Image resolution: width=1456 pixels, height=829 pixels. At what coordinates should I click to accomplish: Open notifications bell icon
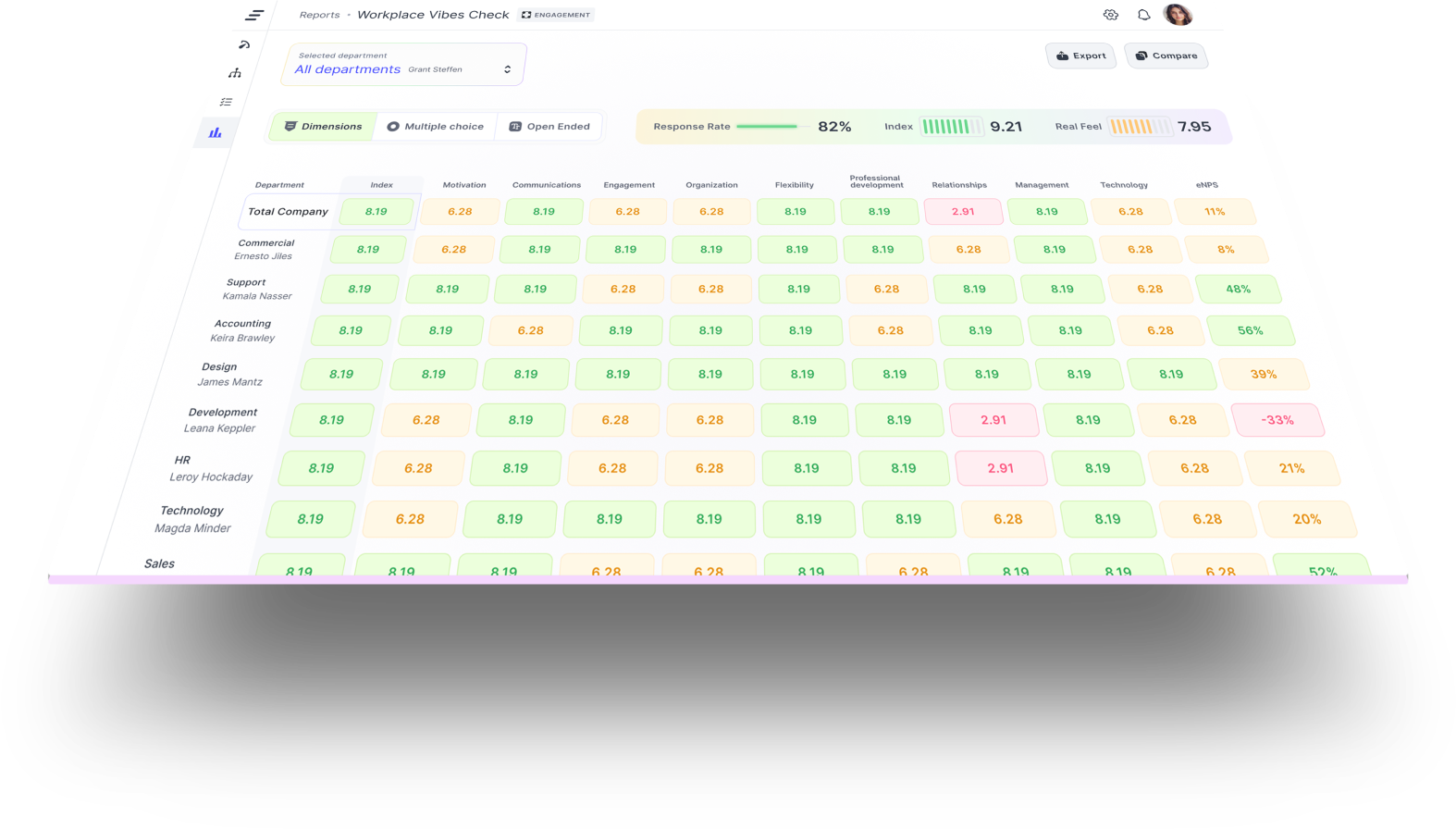pyautogui.click(x=1143, y=15)
